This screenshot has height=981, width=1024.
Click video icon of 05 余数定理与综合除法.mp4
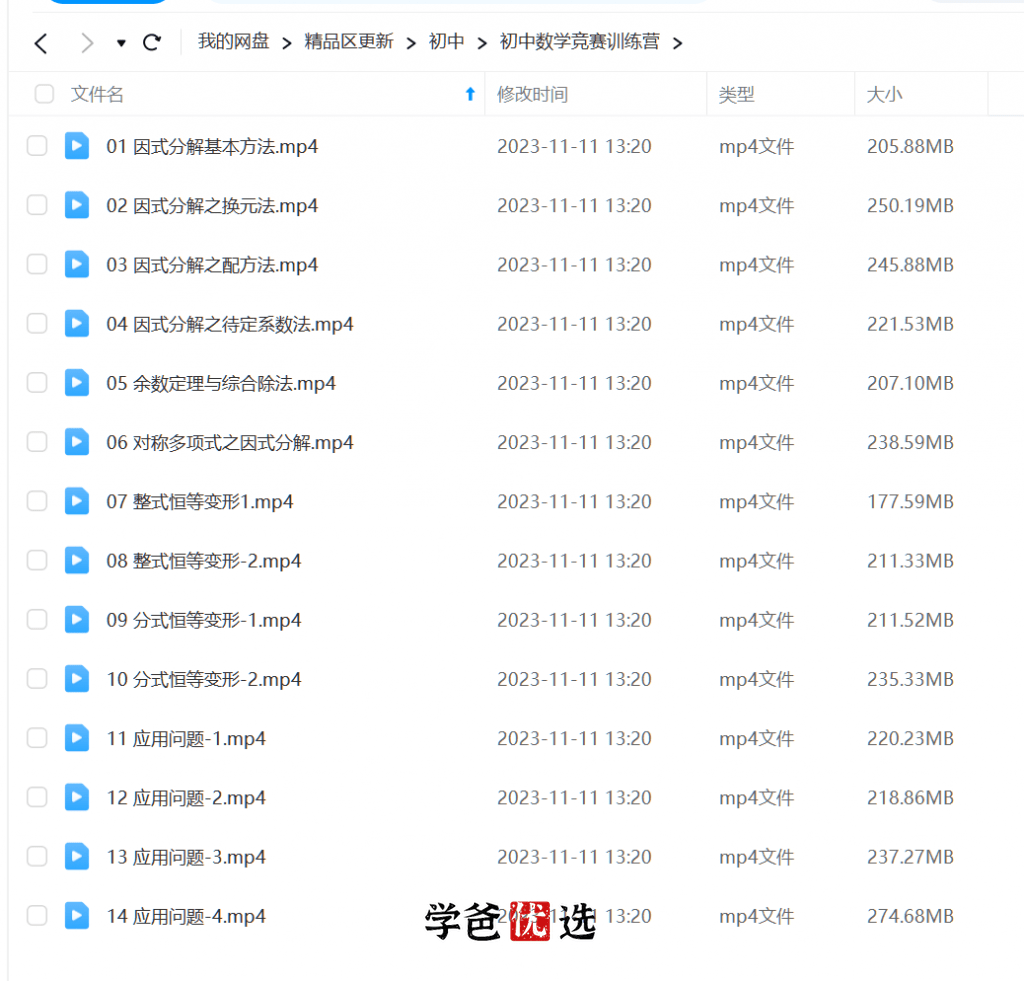coord(77,383)
